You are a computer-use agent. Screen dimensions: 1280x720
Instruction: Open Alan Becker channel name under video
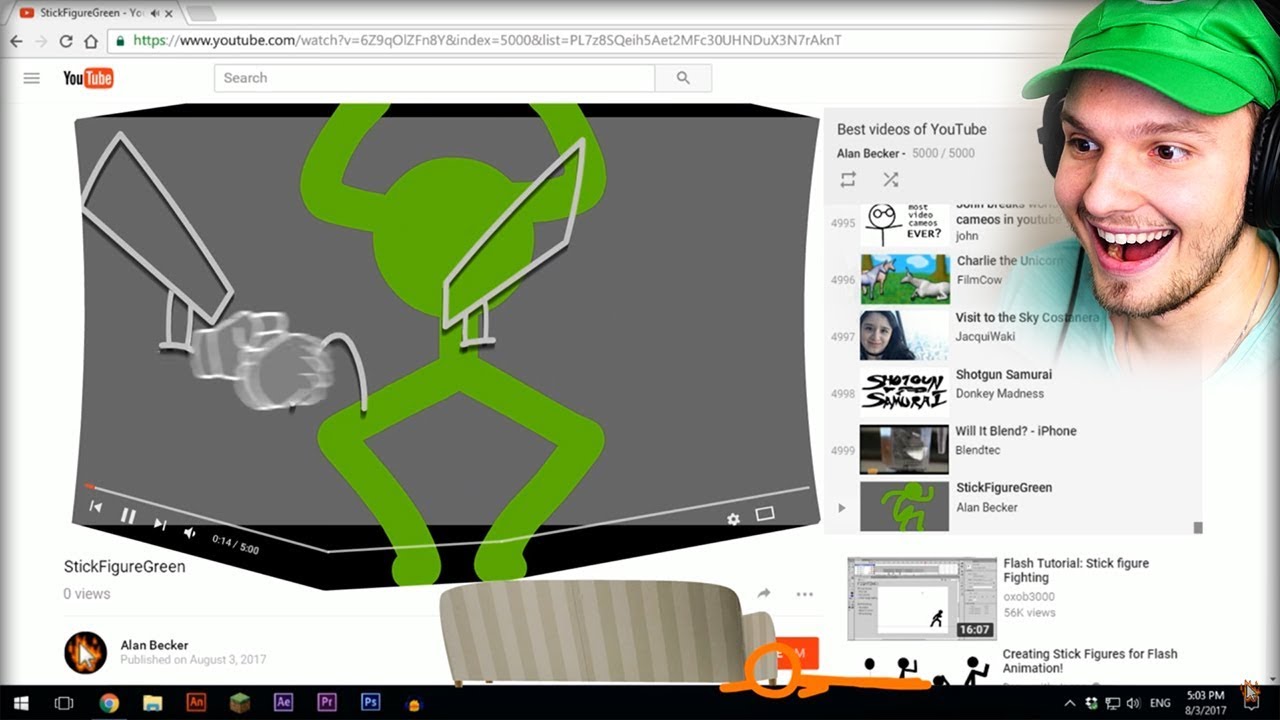click(154, 645)
